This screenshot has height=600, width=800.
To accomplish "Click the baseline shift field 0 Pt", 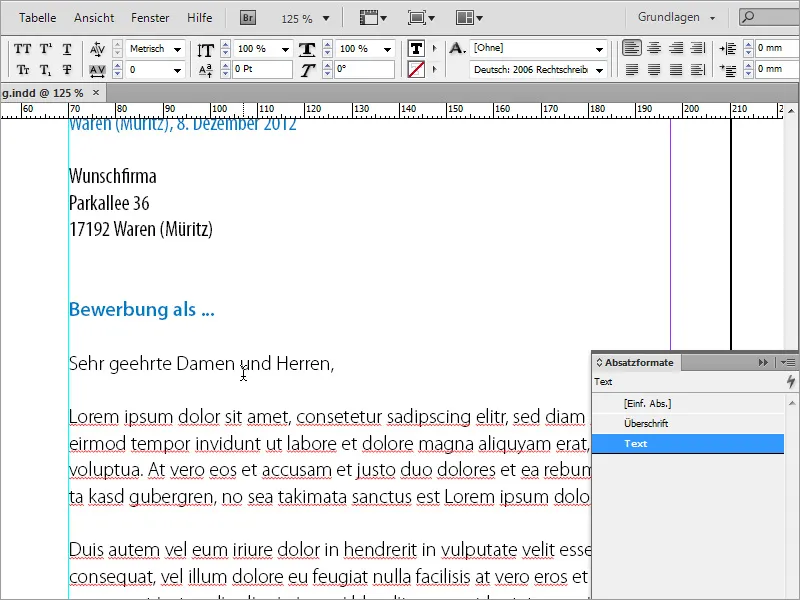I will pos(263,69).
